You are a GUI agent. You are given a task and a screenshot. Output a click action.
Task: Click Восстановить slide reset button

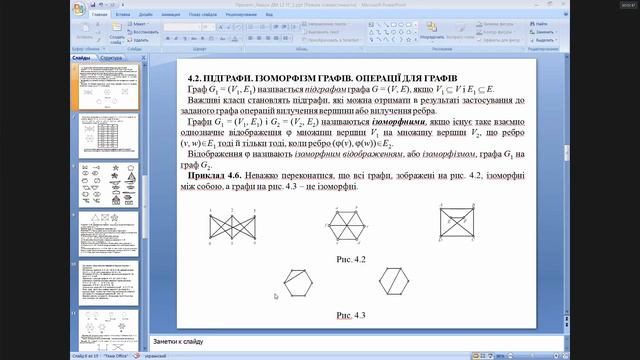coord(143,32)
